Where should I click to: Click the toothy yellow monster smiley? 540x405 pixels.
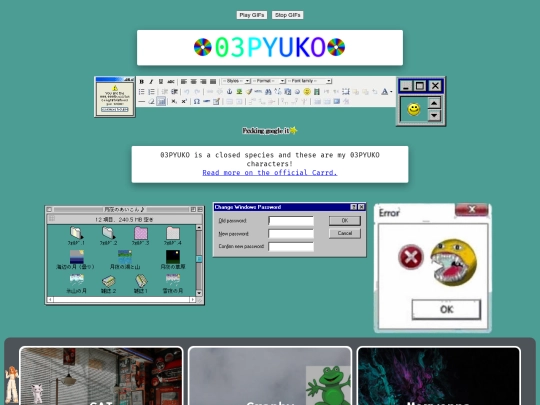click(453, 262)
